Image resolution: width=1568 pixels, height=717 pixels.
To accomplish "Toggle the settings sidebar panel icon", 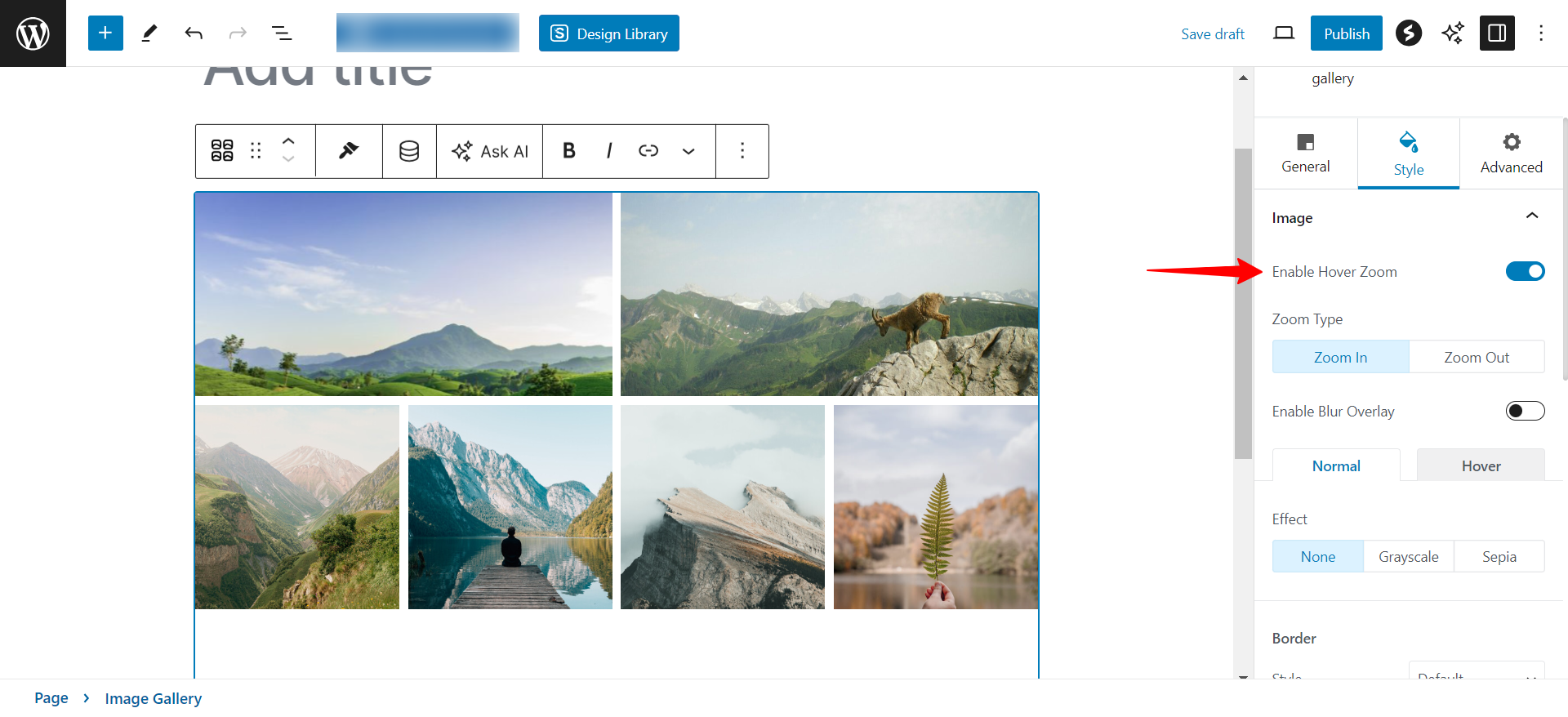I will pyautogui.click(x=1497, y=33).
